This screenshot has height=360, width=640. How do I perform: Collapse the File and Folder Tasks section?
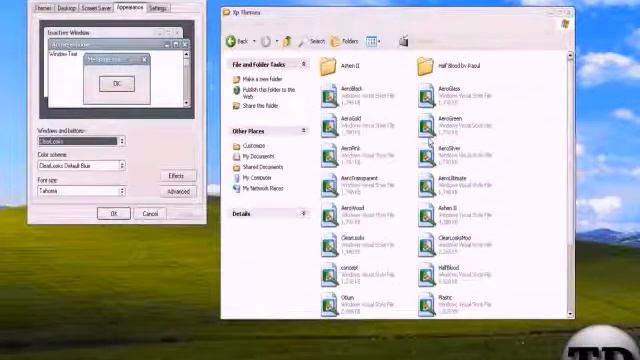coord(303,64)
